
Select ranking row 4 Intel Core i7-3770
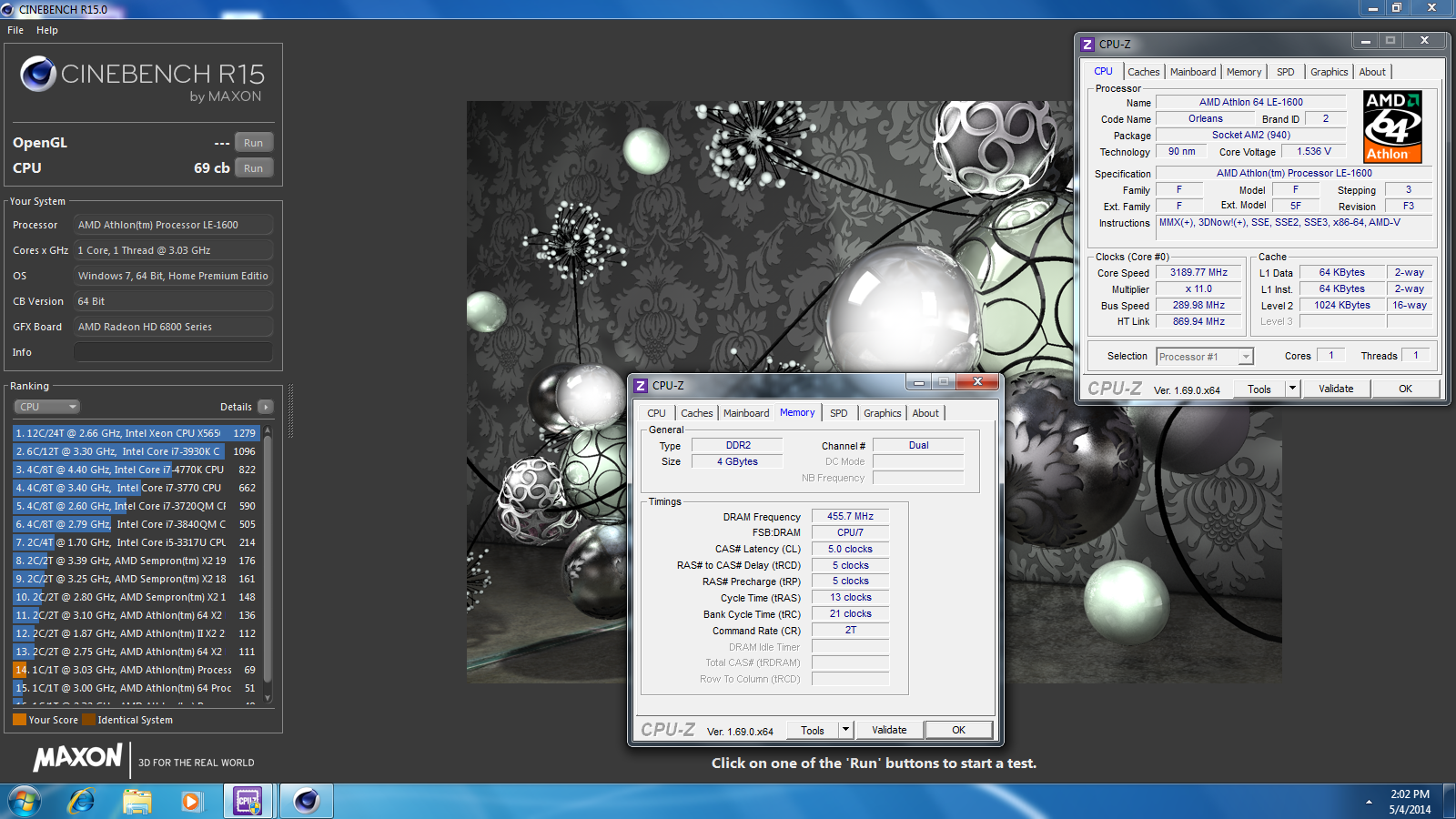click(136, 488)
